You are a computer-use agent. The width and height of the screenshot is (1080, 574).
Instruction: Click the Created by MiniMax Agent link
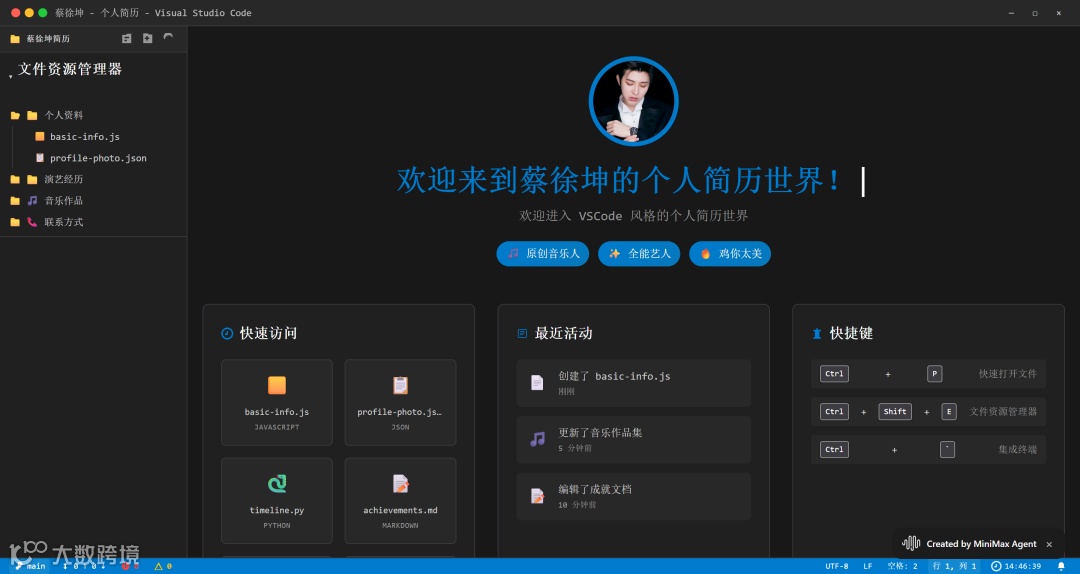(982, 544)
